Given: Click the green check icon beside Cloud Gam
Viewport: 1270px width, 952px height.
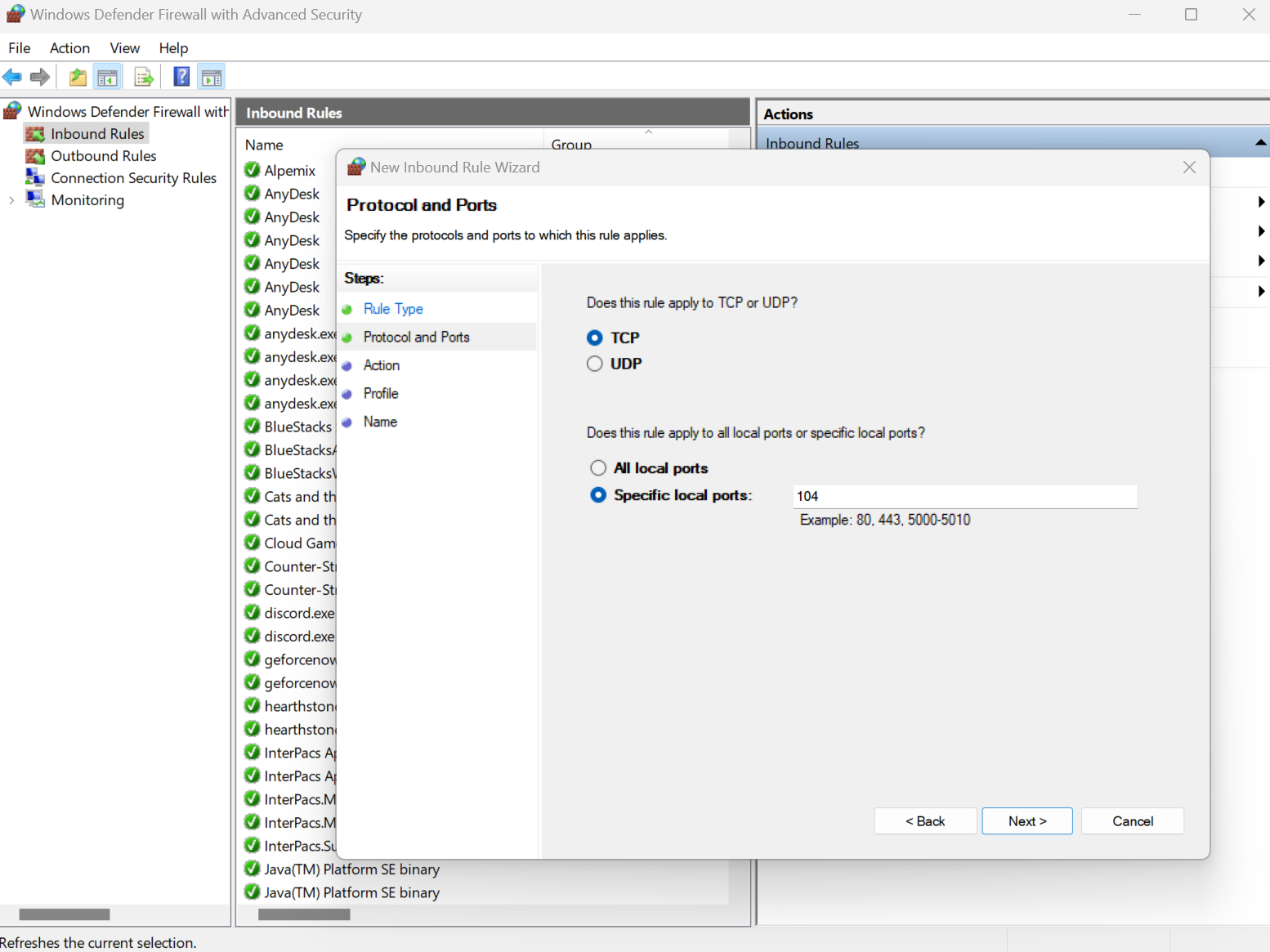Looking at the screenshot, I should click(253, 543).
